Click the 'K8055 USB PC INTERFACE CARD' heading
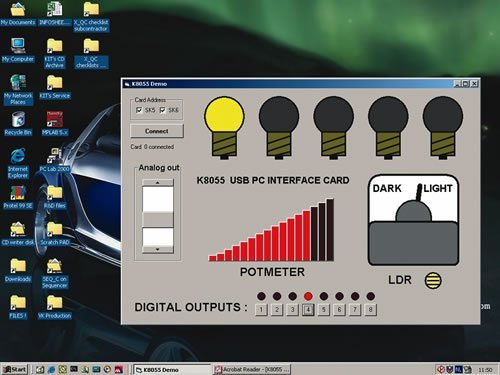Image resolution: width=500 pixels, height=375 pixels. coord(273,180)
